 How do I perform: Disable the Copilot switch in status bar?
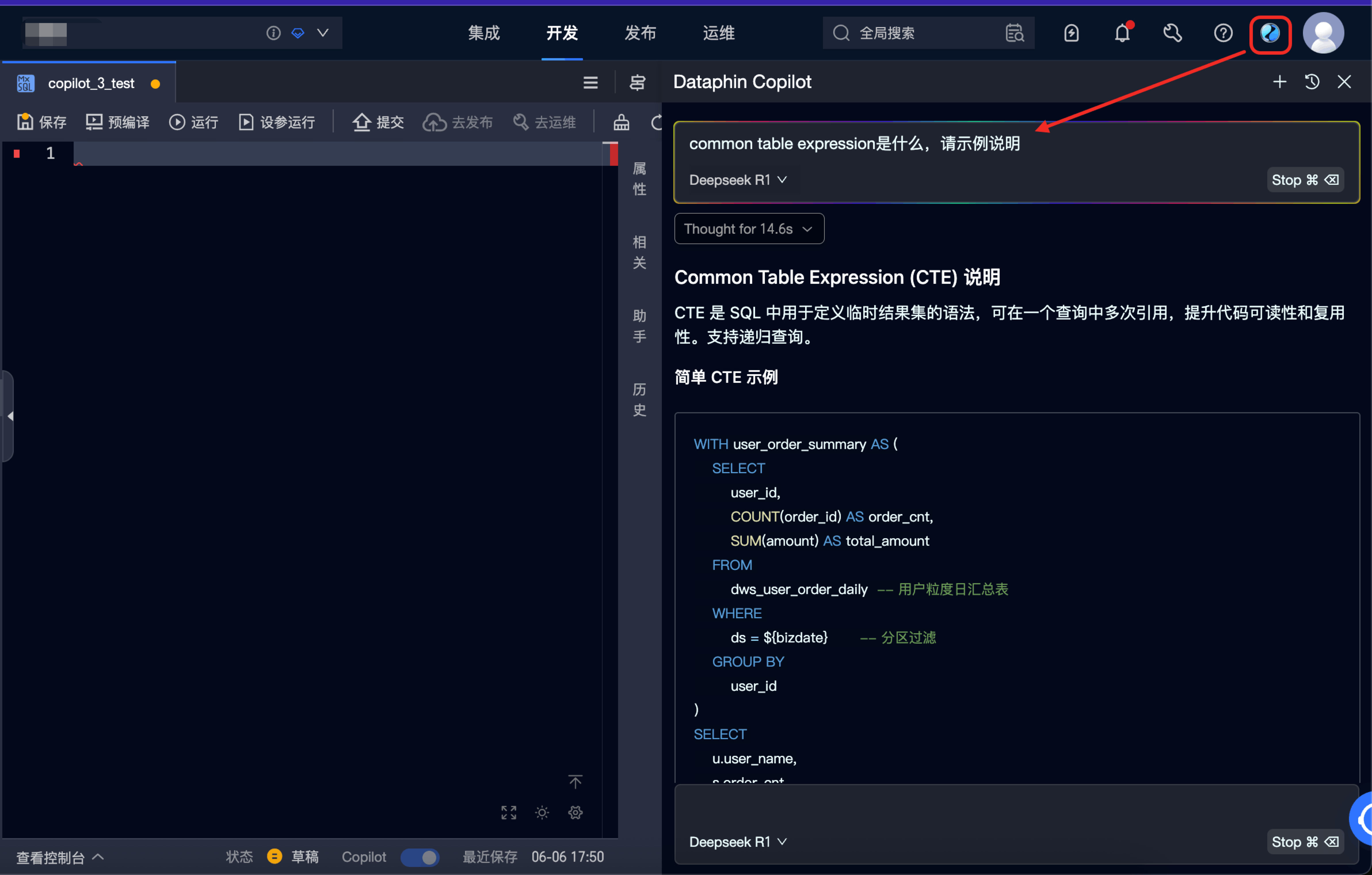click(420, 857)
